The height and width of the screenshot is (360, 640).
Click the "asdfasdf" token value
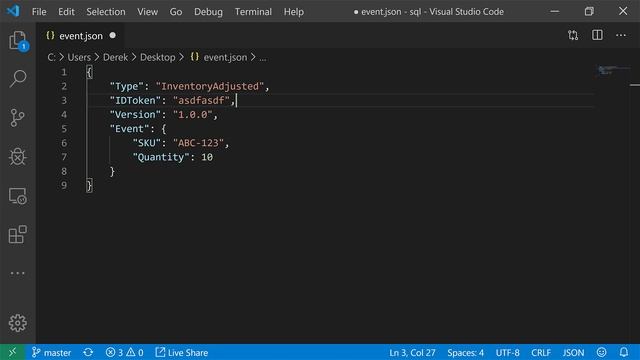[201, 100]
